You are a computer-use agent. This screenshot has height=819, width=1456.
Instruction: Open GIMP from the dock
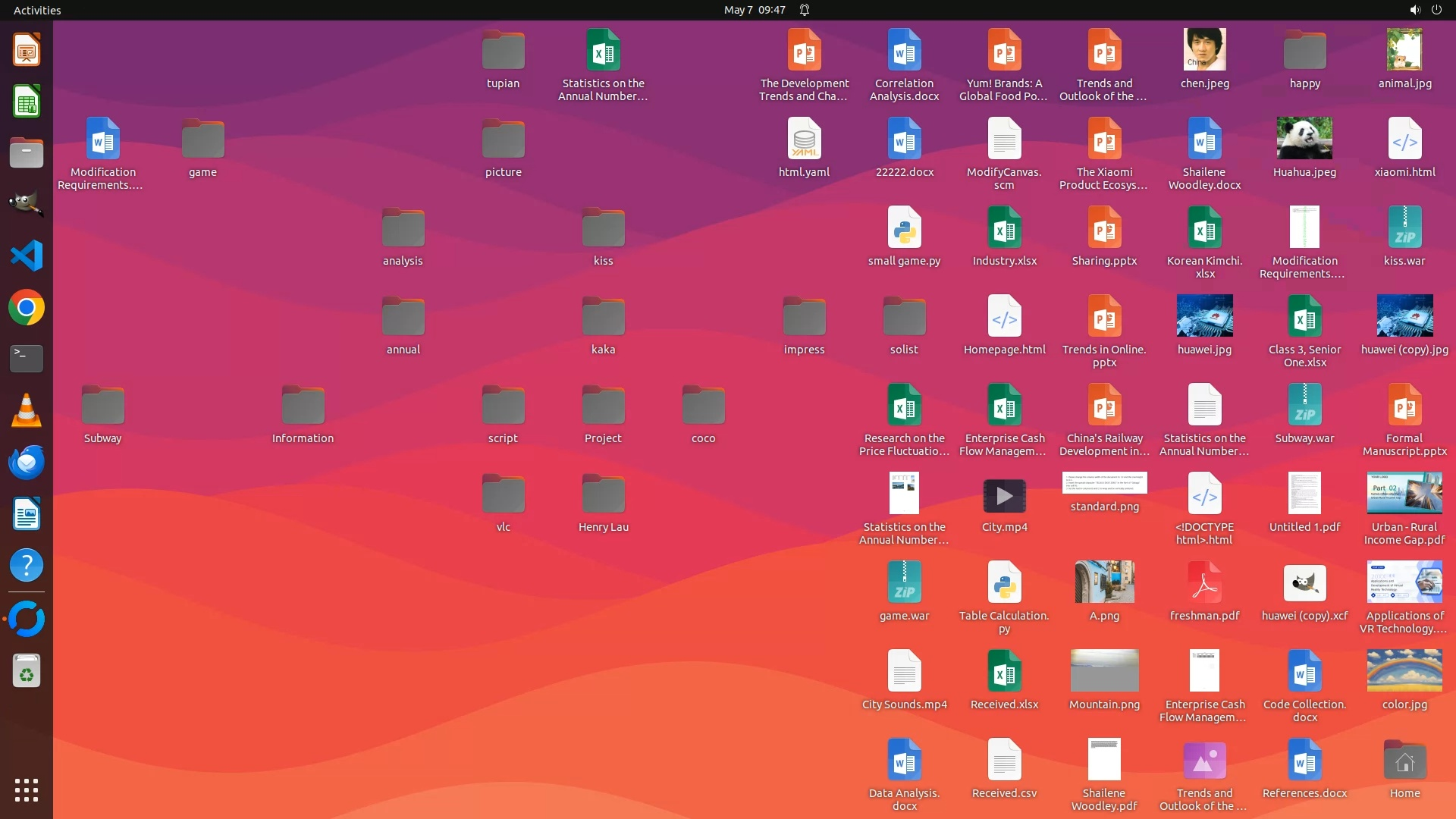click(x=27, y=204)
